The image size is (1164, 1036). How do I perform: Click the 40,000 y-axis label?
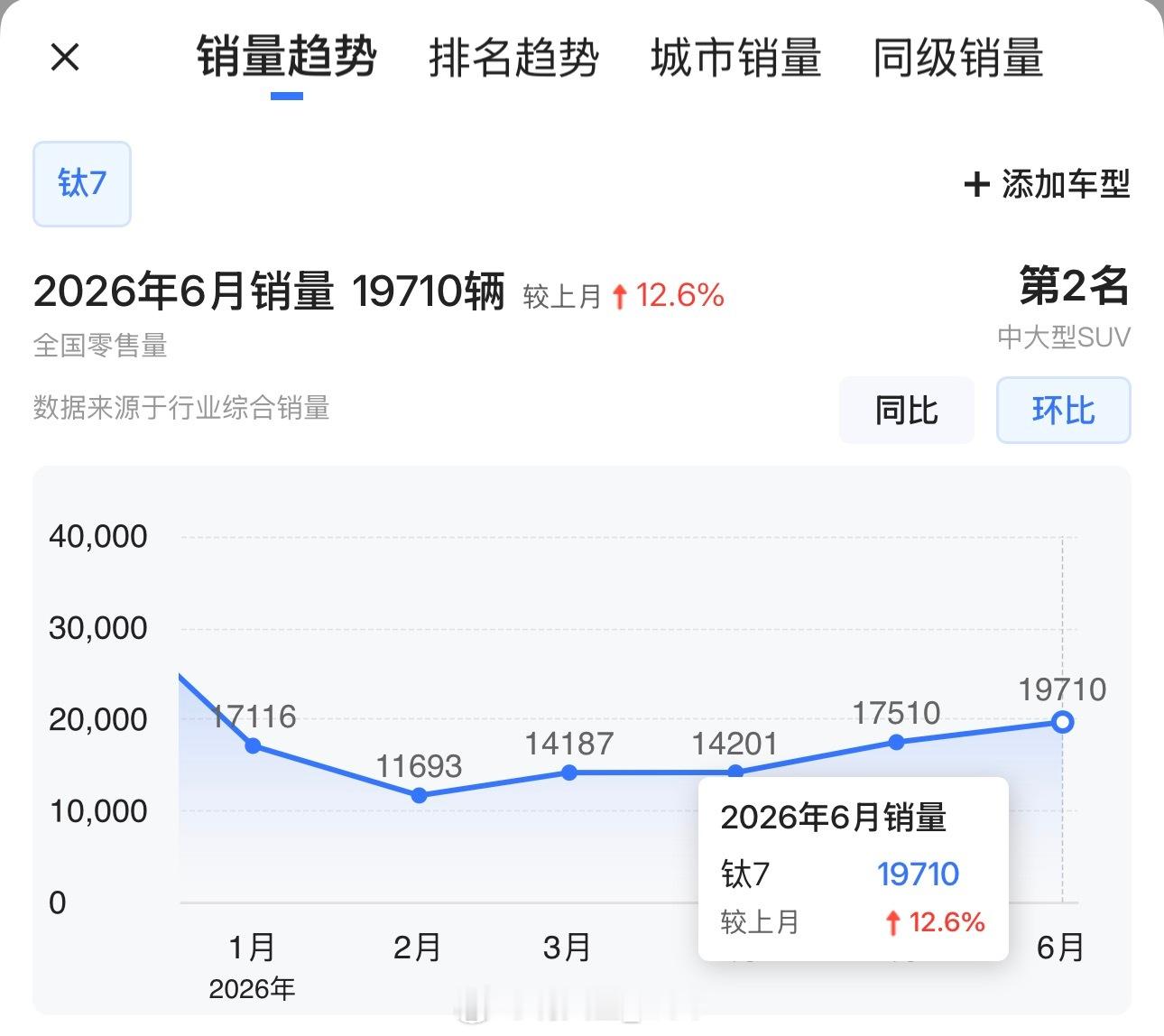coord(98,536)
